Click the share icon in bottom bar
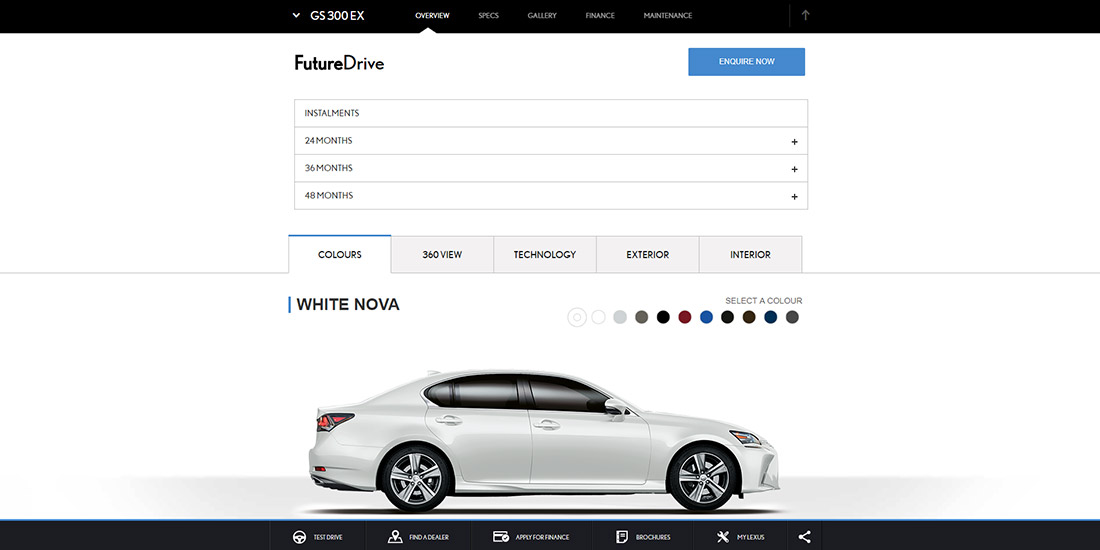 [805, 537]
